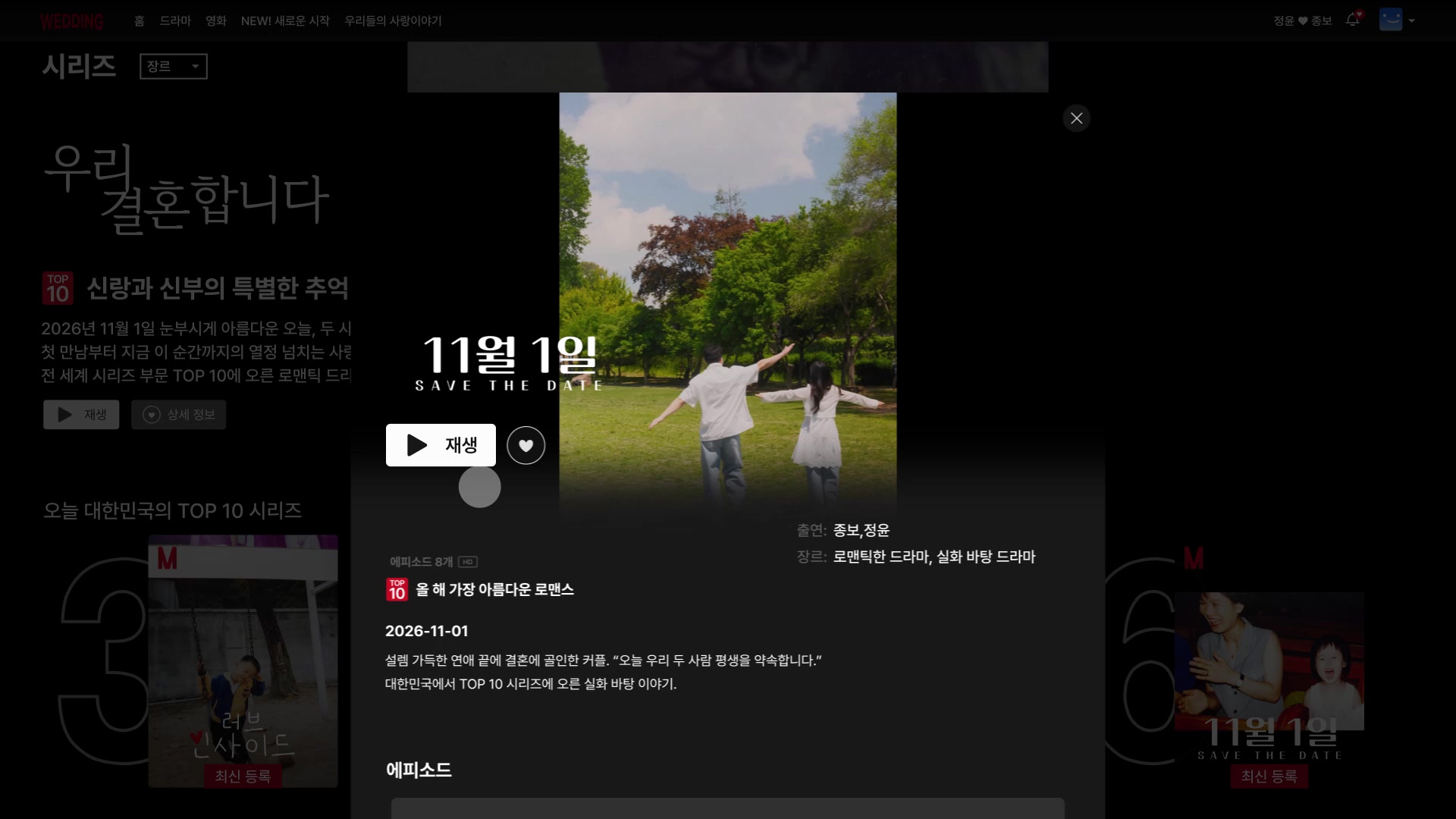Expand the profile menu caret
The width and height of the screenshot is (1456, 819).
[x=1412, y=21]
